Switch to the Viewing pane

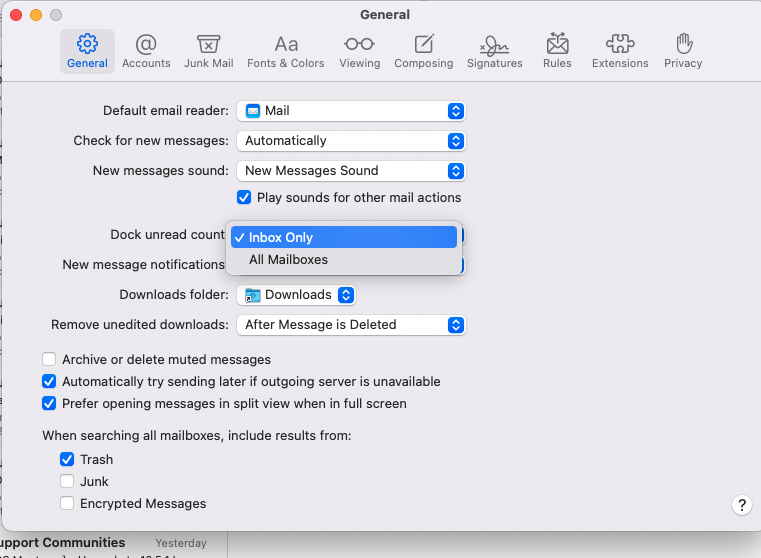[x=360, y=51]
